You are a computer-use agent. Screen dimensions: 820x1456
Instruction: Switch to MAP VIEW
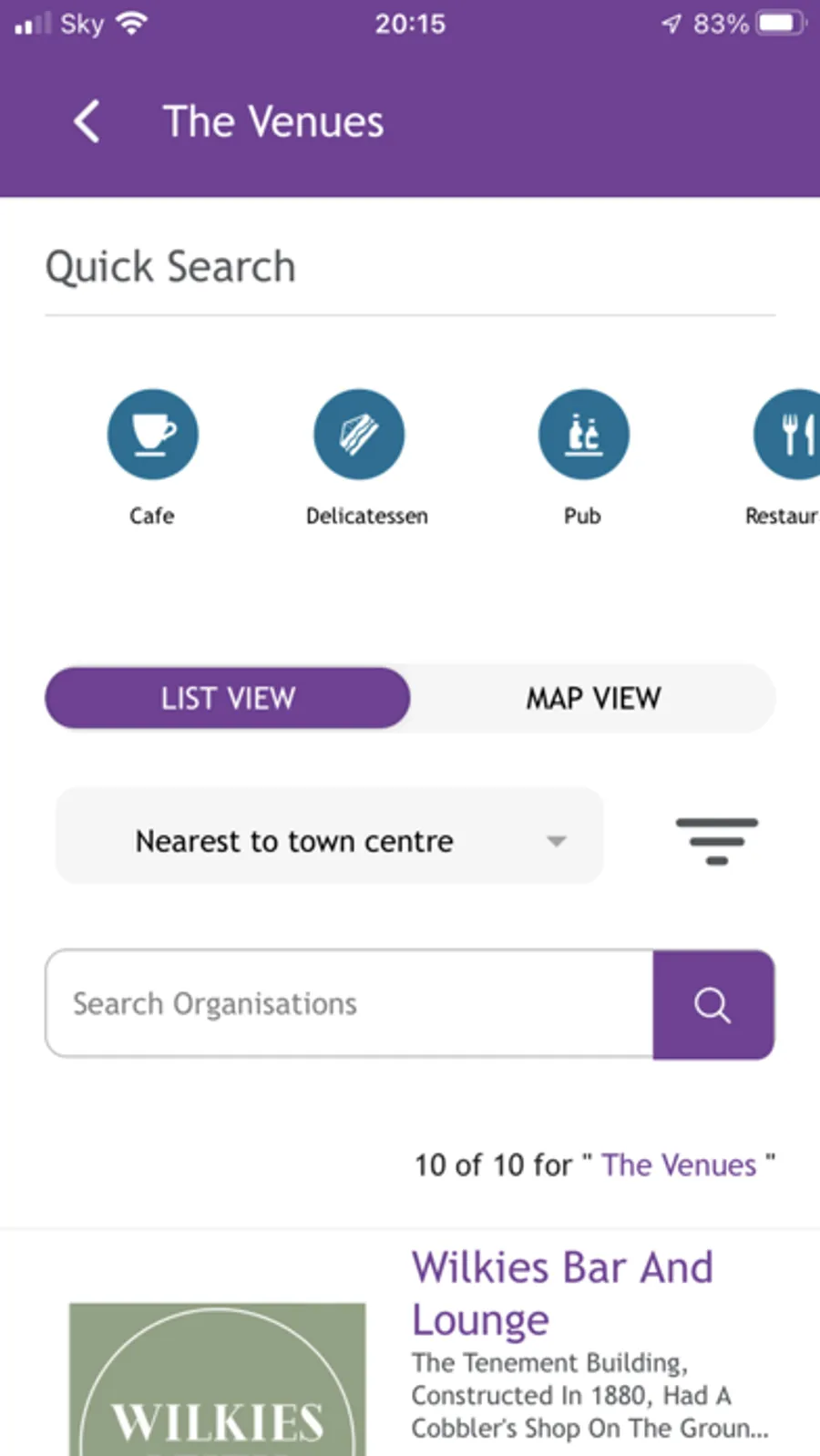point(593,698)
